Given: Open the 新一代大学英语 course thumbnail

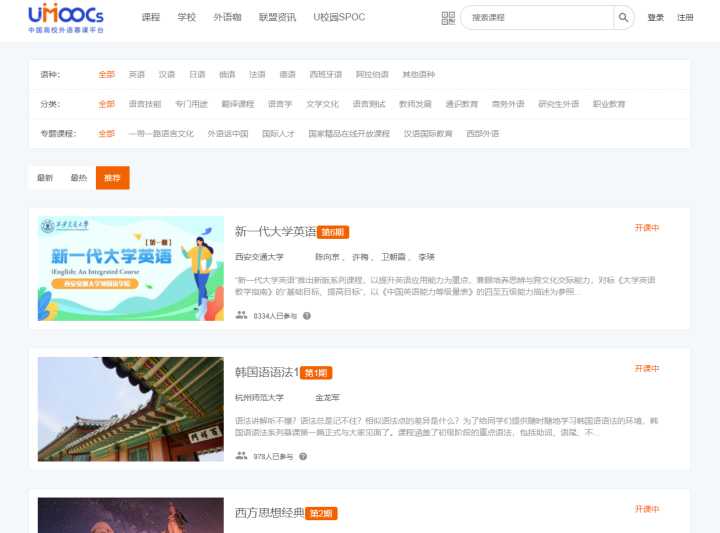Looking at the screenshot, I should [131, 269].
